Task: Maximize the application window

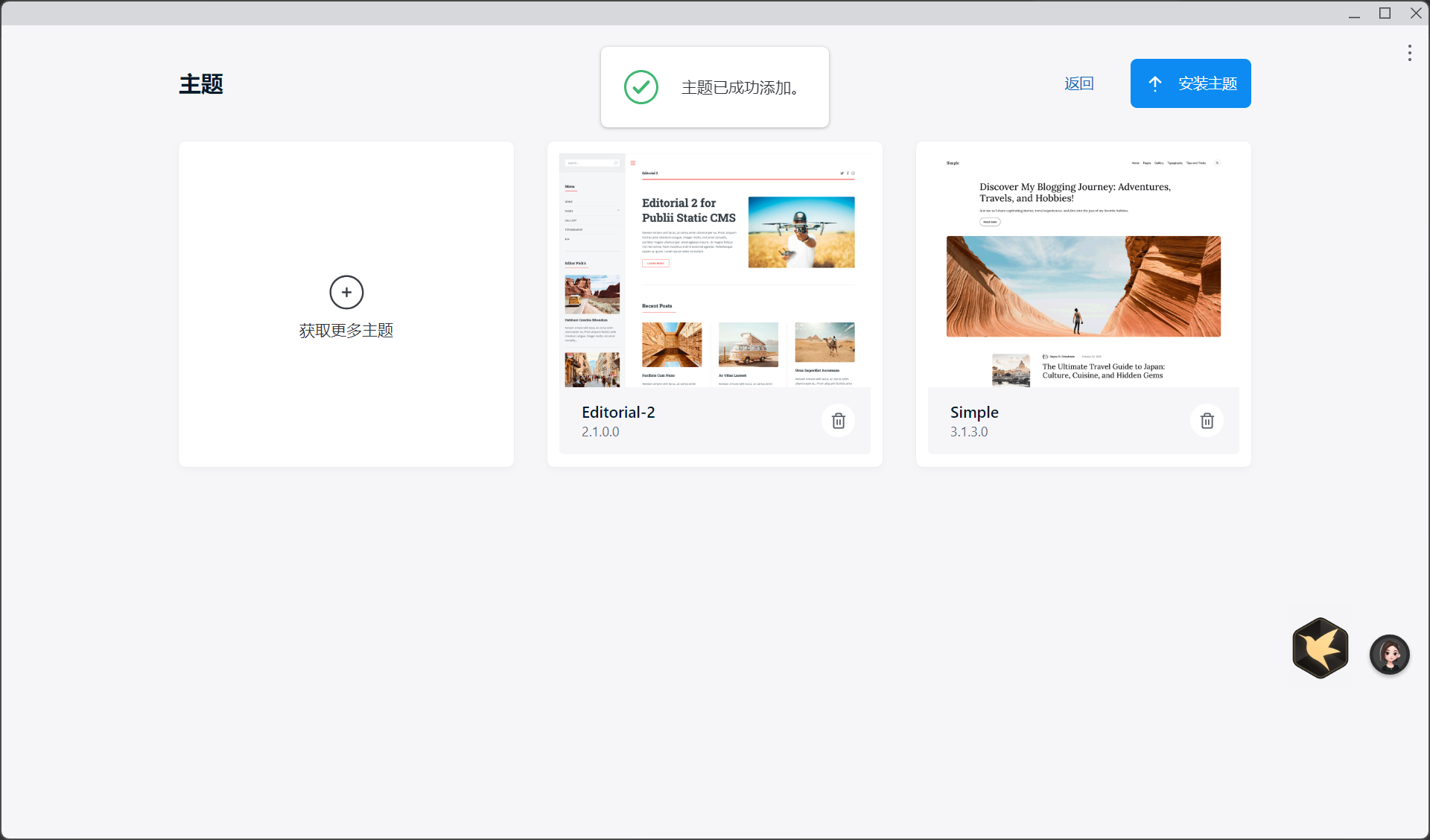Action: (x=1385, y=13)
